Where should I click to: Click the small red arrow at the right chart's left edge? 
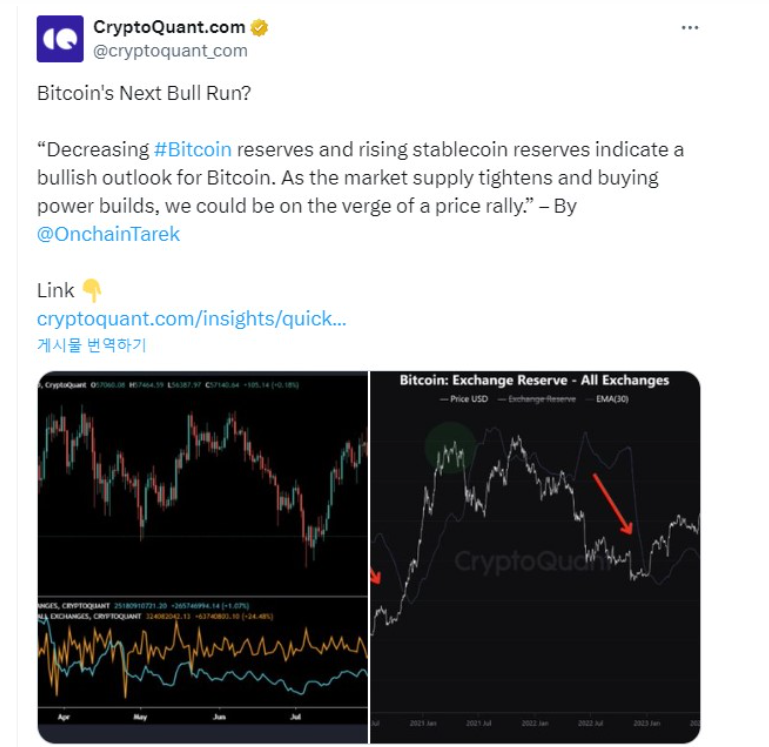click(x=376, y=576)
